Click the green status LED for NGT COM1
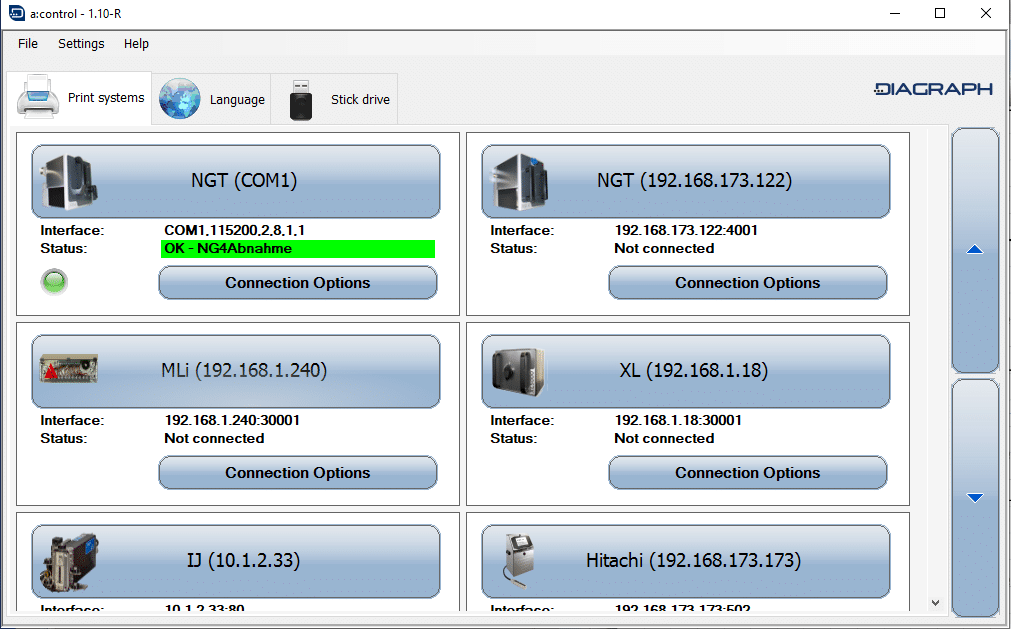Image resolution: width=1011 pixels, height=629 pixels. pos(54,282)
